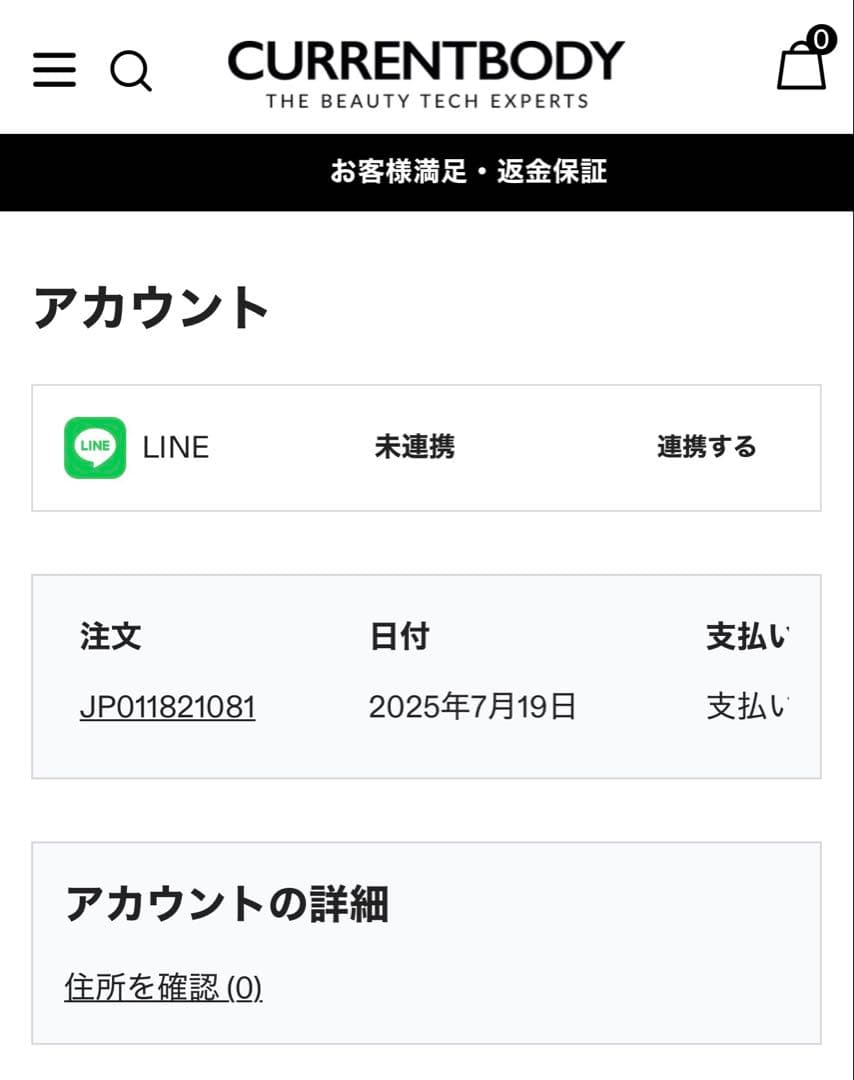Image resolution: width=854 pixels, height=1080 pixels.
Task: Select the order date 2025年7月19日
Action: pos(472,708)
